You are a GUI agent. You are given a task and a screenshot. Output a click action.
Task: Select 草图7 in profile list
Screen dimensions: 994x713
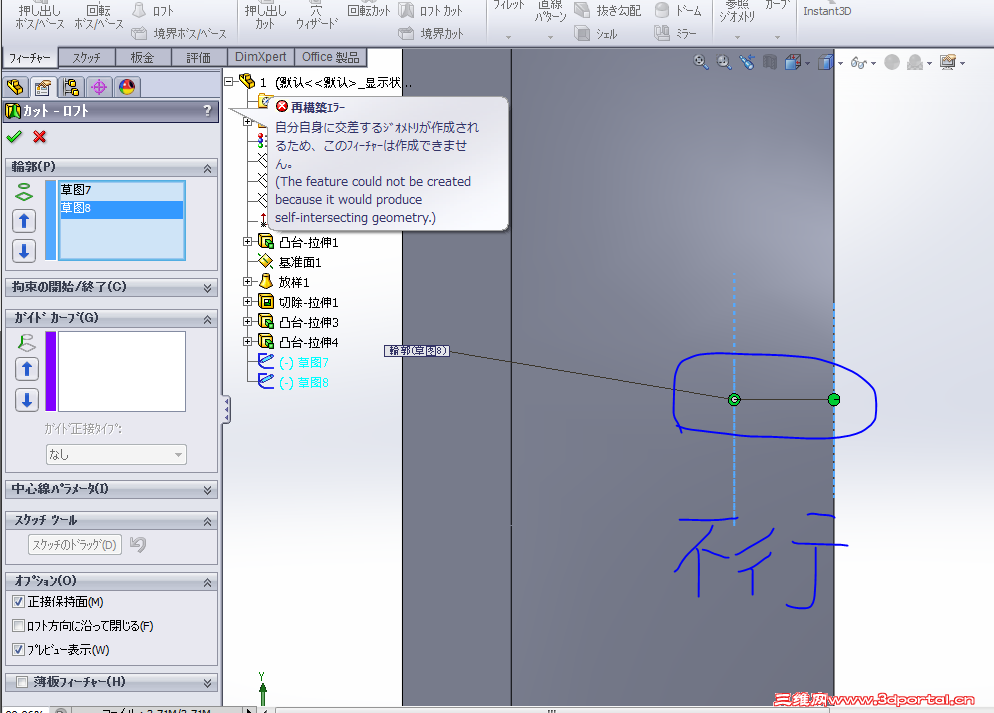pos(76,189)
